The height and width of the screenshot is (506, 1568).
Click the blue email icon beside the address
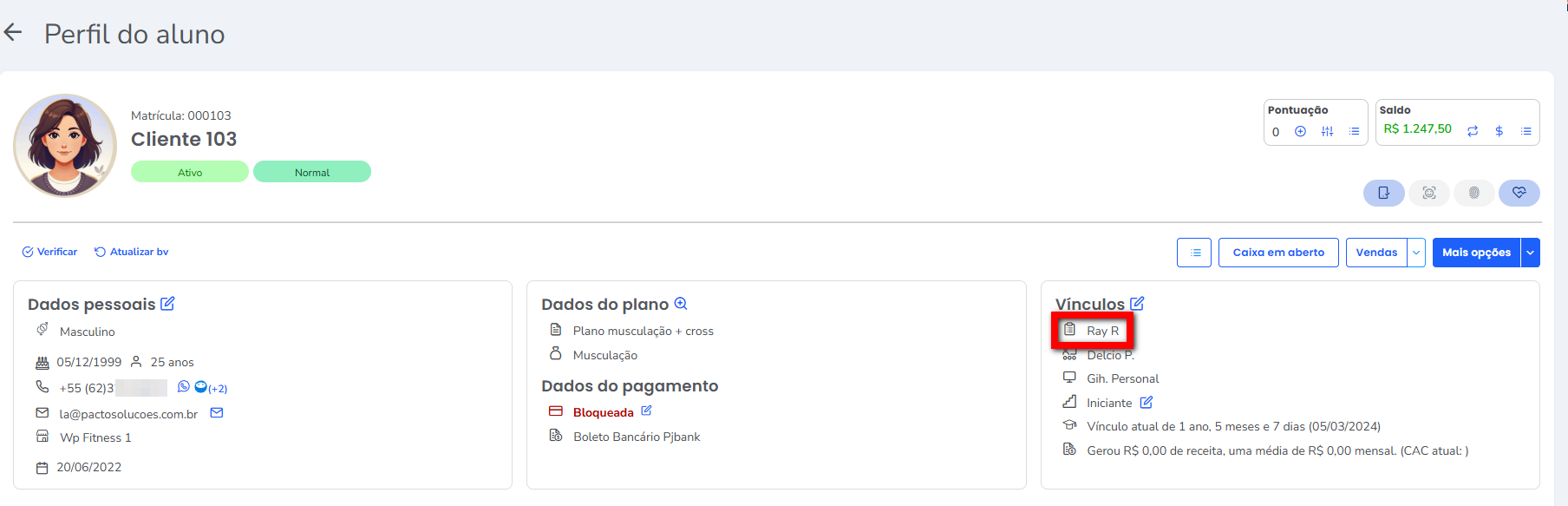[x=217, y=413]
